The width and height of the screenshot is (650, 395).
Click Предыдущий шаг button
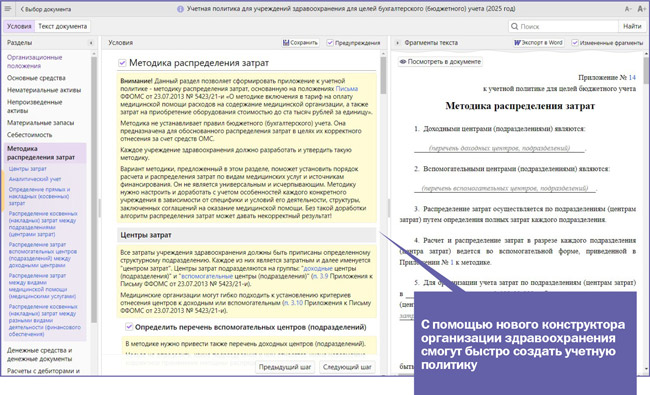pyautogui.click(x=285, y=367)
